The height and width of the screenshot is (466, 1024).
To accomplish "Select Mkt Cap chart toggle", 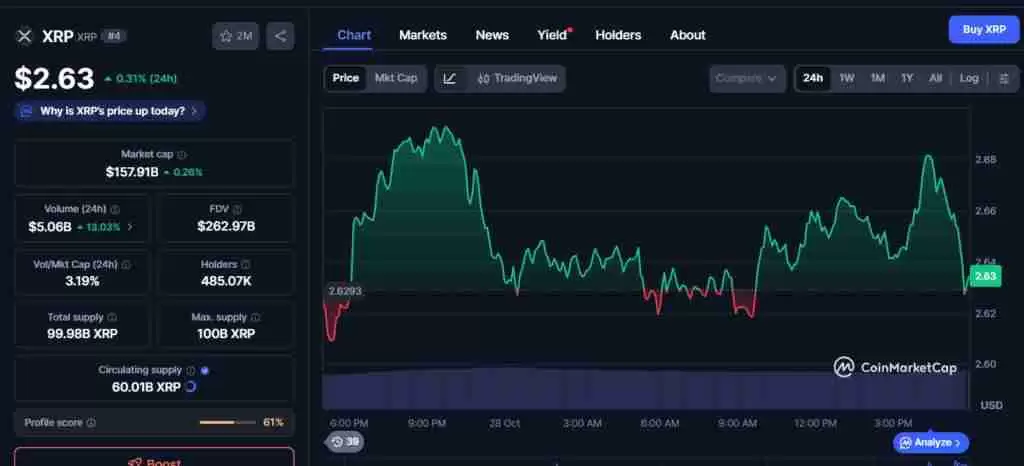I will pyautogui.click(x=396, y=78).
